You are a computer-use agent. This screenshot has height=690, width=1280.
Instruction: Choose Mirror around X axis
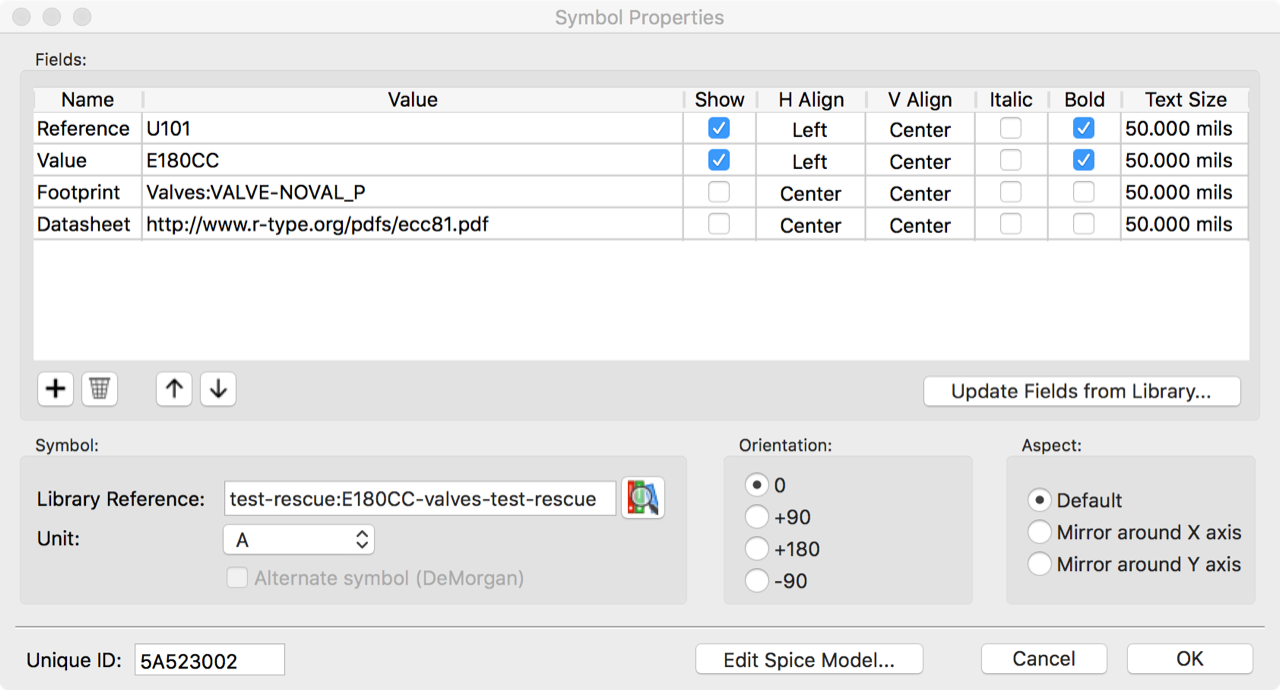(x=1040, y=532)
